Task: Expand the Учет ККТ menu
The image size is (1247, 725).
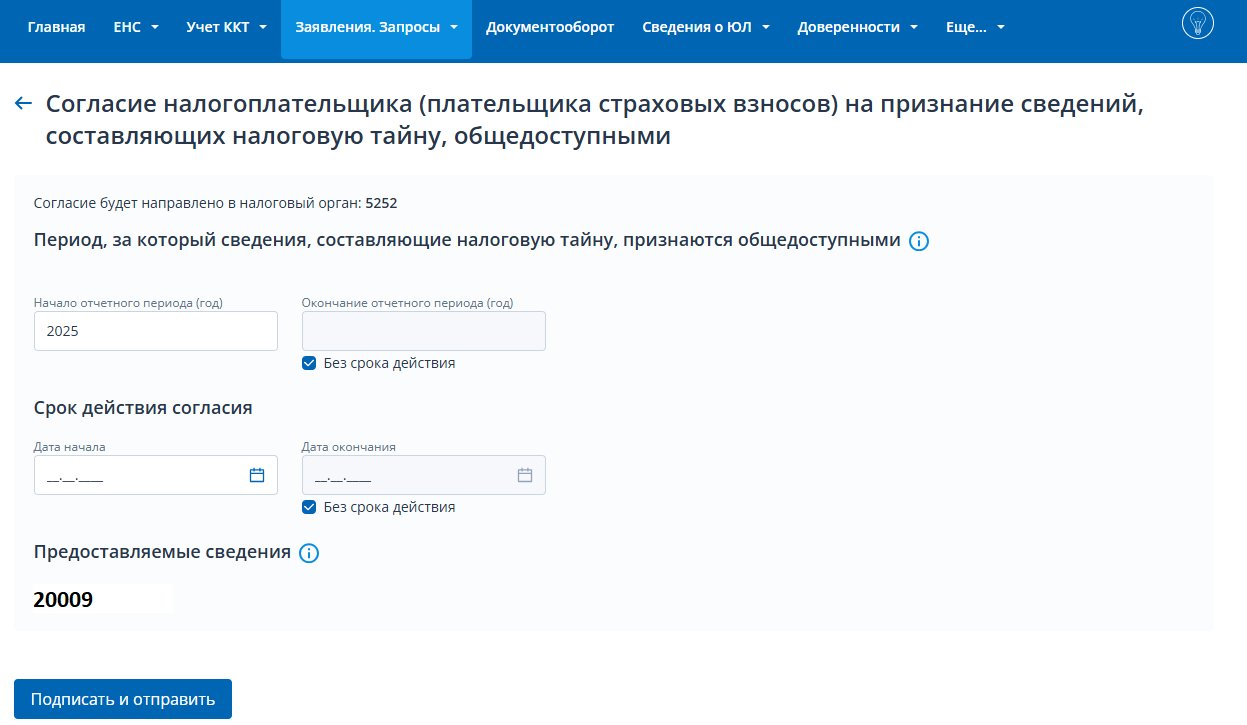Action: (226, 28)
